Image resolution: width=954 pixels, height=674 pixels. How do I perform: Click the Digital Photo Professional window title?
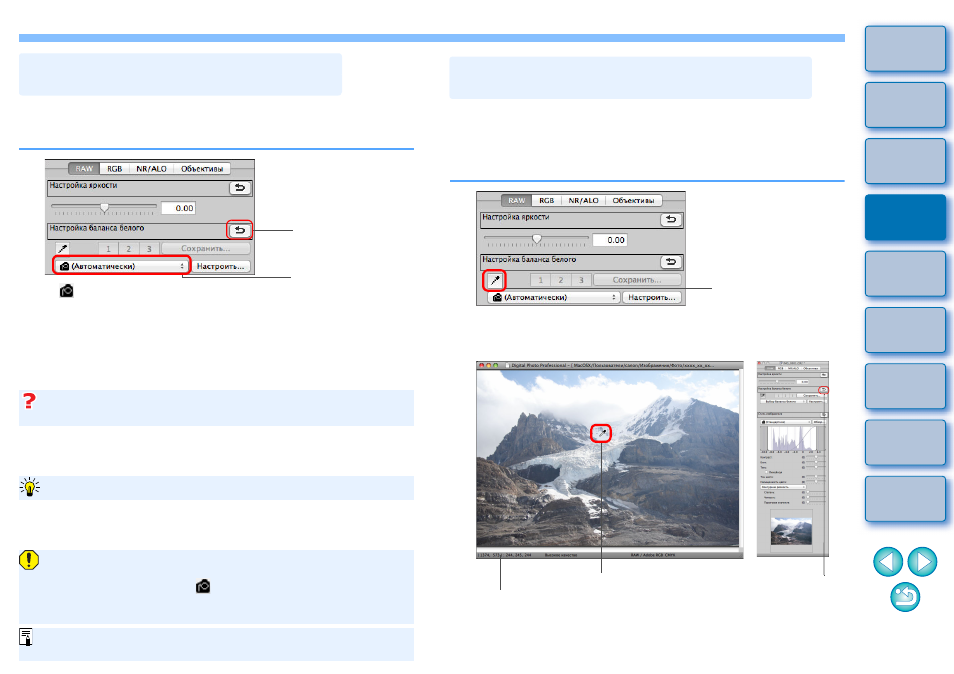point(613,366)
